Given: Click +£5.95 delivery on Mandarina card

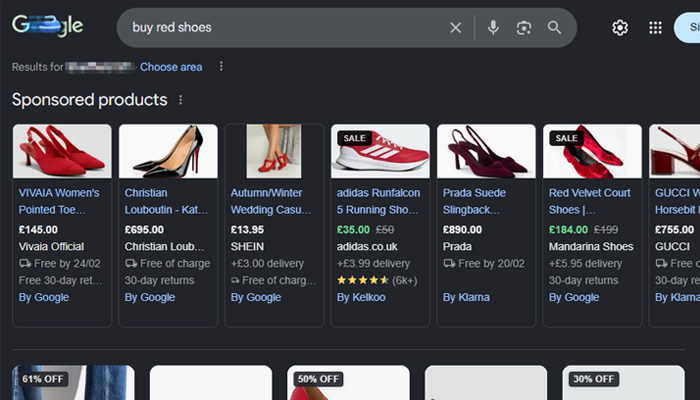Looking at the screenshot, I should coord(585,264).
